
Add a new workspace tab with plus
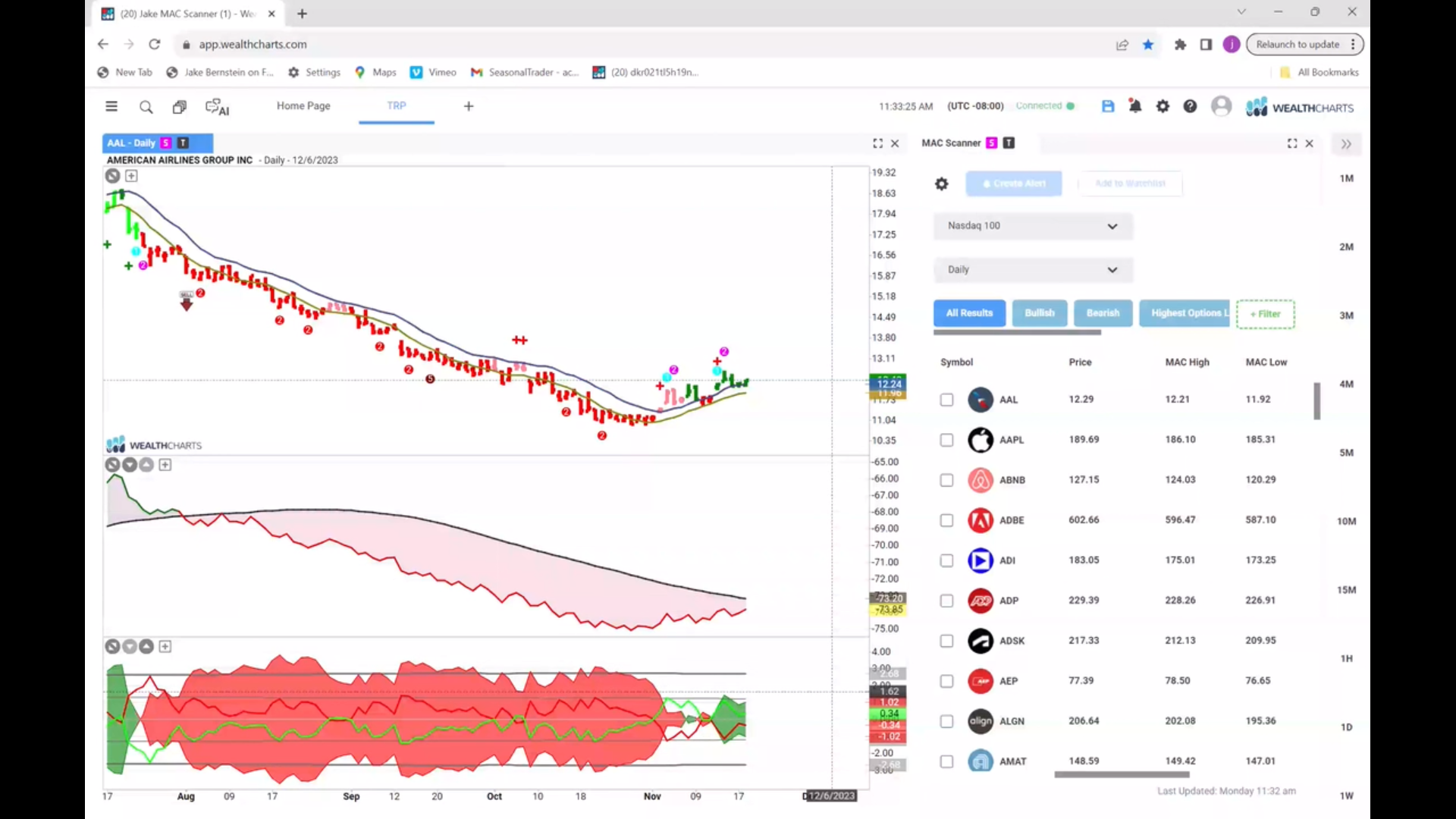click(469, 106)
